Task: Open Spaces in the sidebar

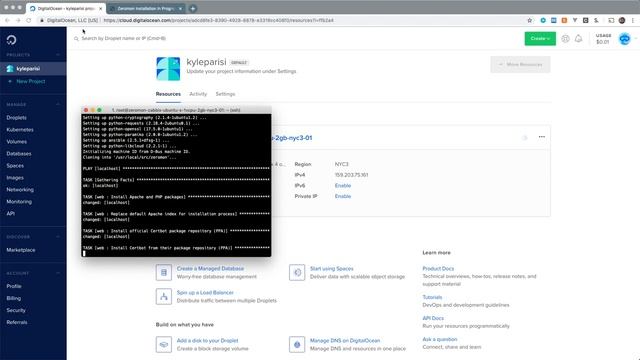Action: 15,166
